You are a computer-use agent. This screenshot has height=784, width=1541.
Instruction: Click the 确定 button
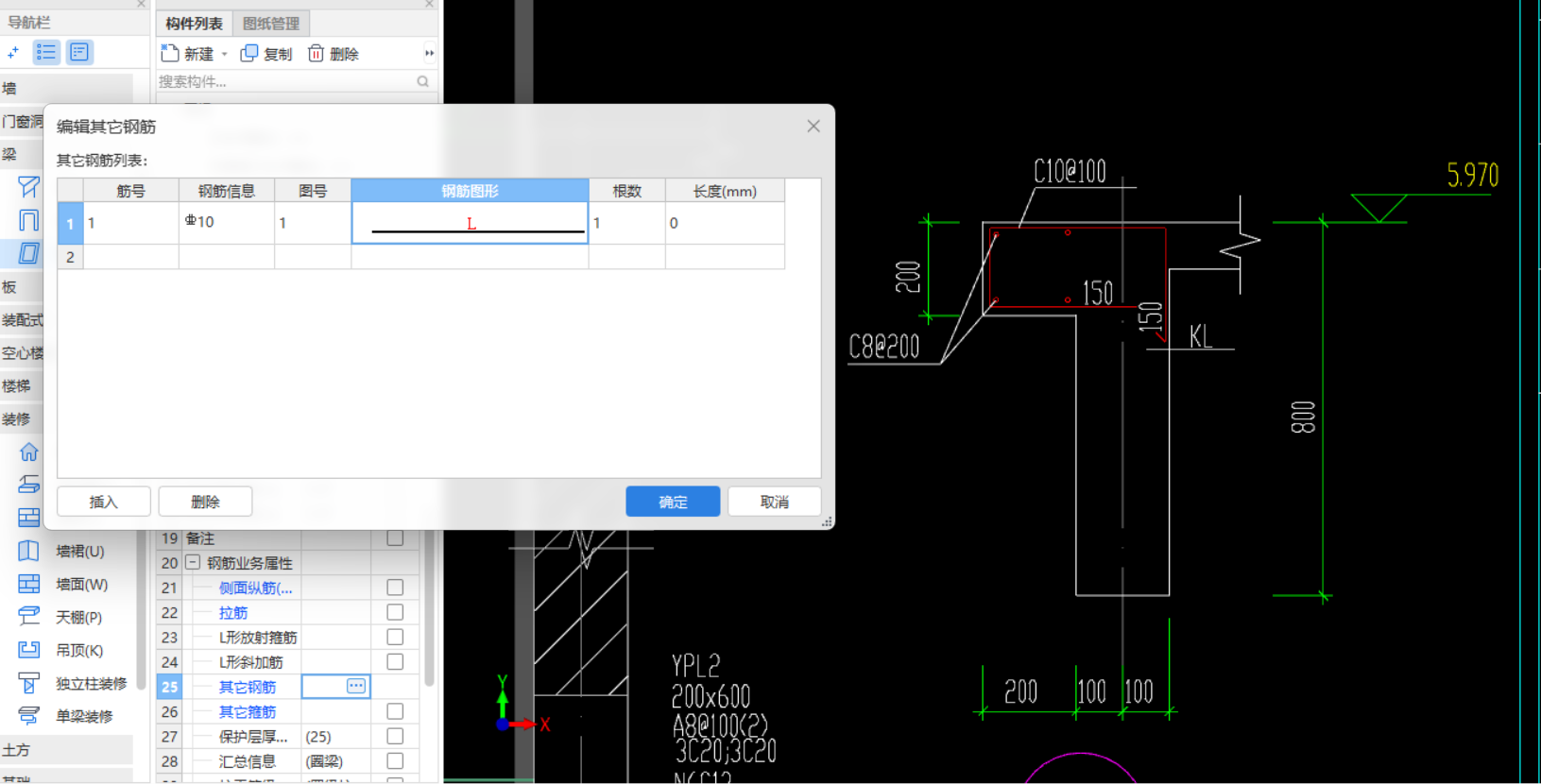[673, 502]
